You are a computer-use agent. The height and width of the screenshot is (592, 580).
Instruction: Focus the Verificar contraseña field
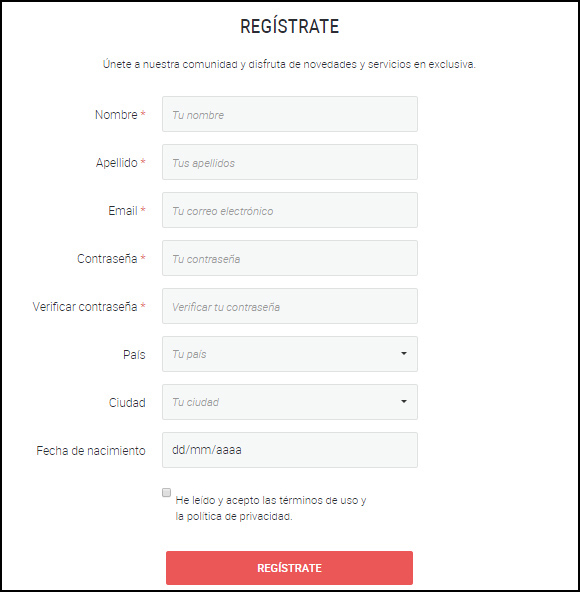tap(290, 306)
